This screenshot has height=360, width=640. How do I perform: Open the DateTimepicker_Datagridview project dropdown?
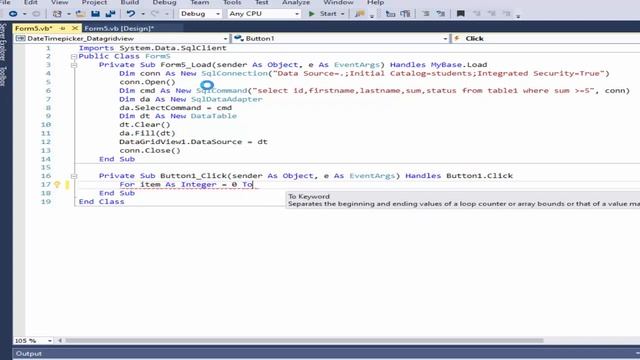pos(122,38)
